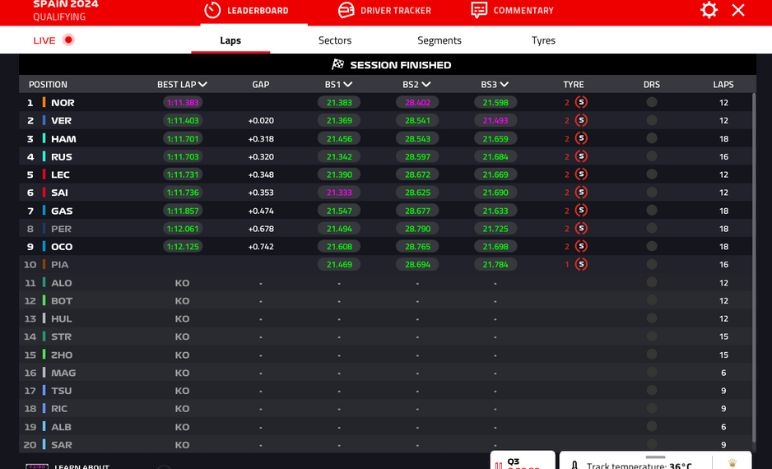This screenshot has height=469, width=772.
Task: Click the checkered flag session finished icon
Action: point(338,65)
